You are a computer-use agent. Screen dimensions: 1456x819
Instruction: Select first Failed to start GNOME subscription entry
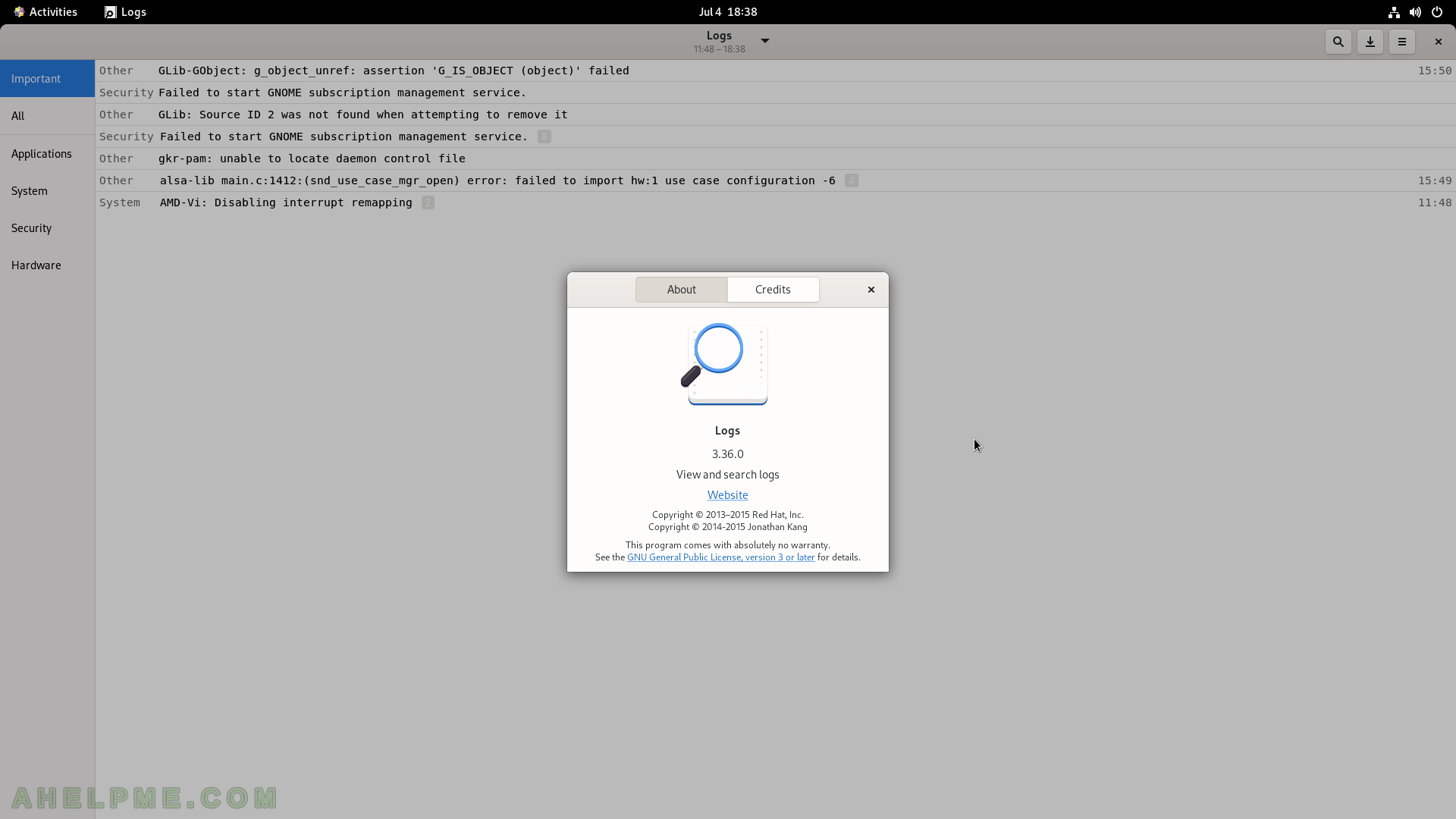point(775,93)
